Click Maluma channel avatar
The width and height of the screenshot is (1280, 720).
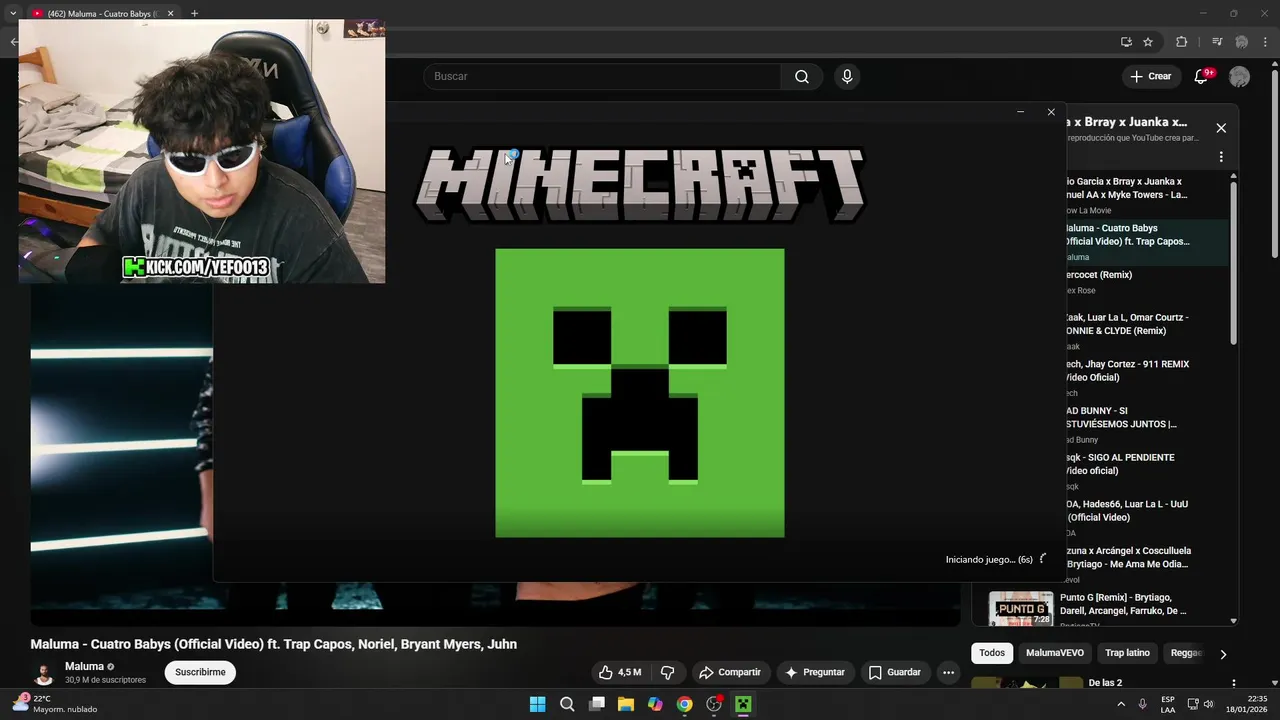point(43,673)
